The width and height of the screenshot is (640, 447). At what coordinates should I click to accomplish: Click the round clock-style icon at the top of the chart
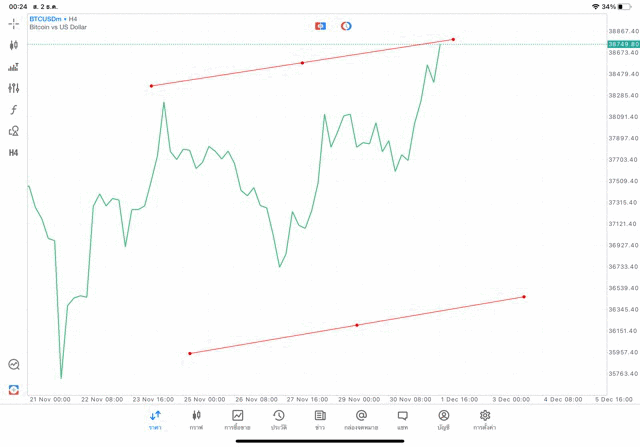(x=346, y=26)
